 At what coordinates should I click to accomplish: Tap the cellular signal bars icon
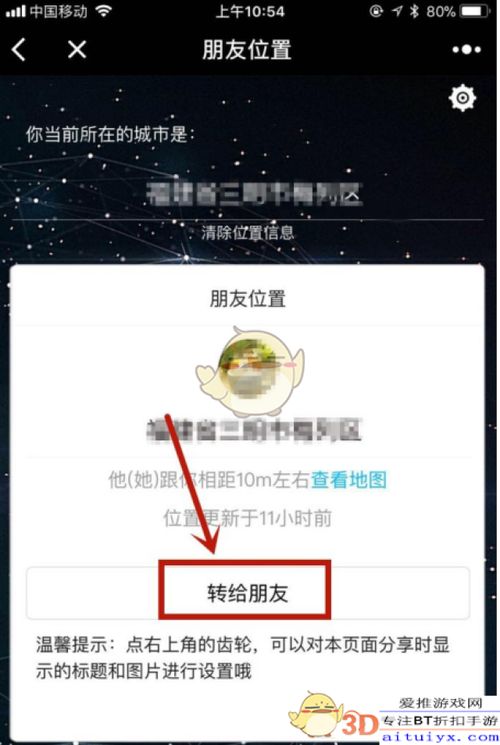pos(15,11)
